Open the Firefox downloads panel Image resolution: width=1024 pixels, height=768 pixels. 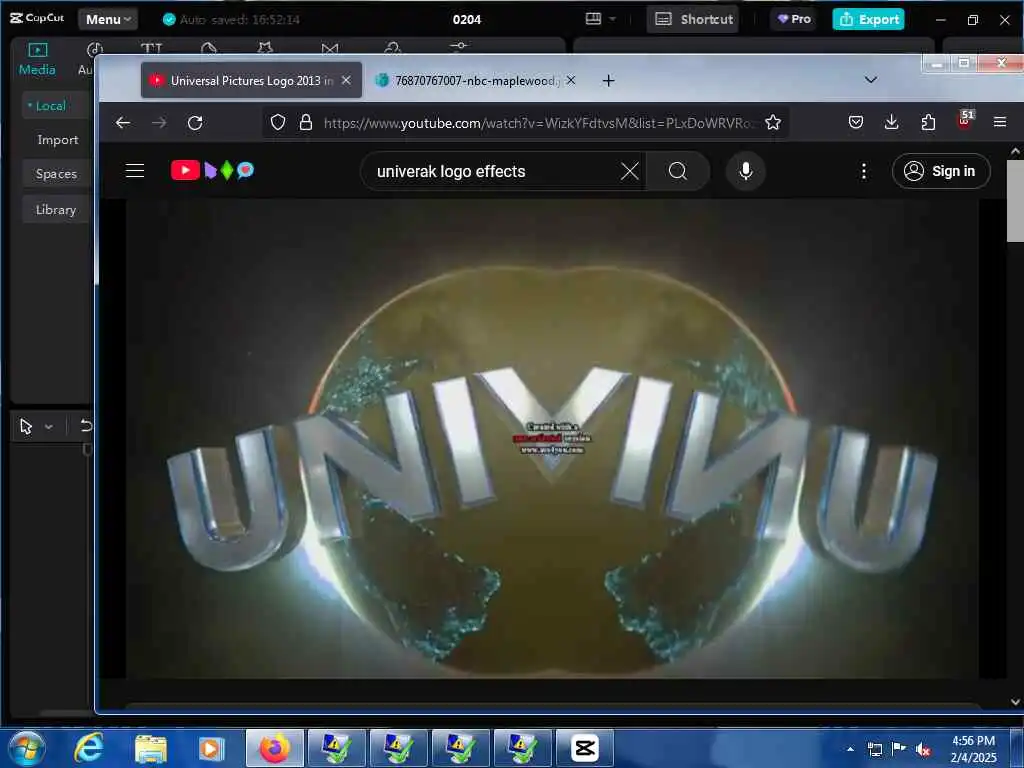point(891,122)
